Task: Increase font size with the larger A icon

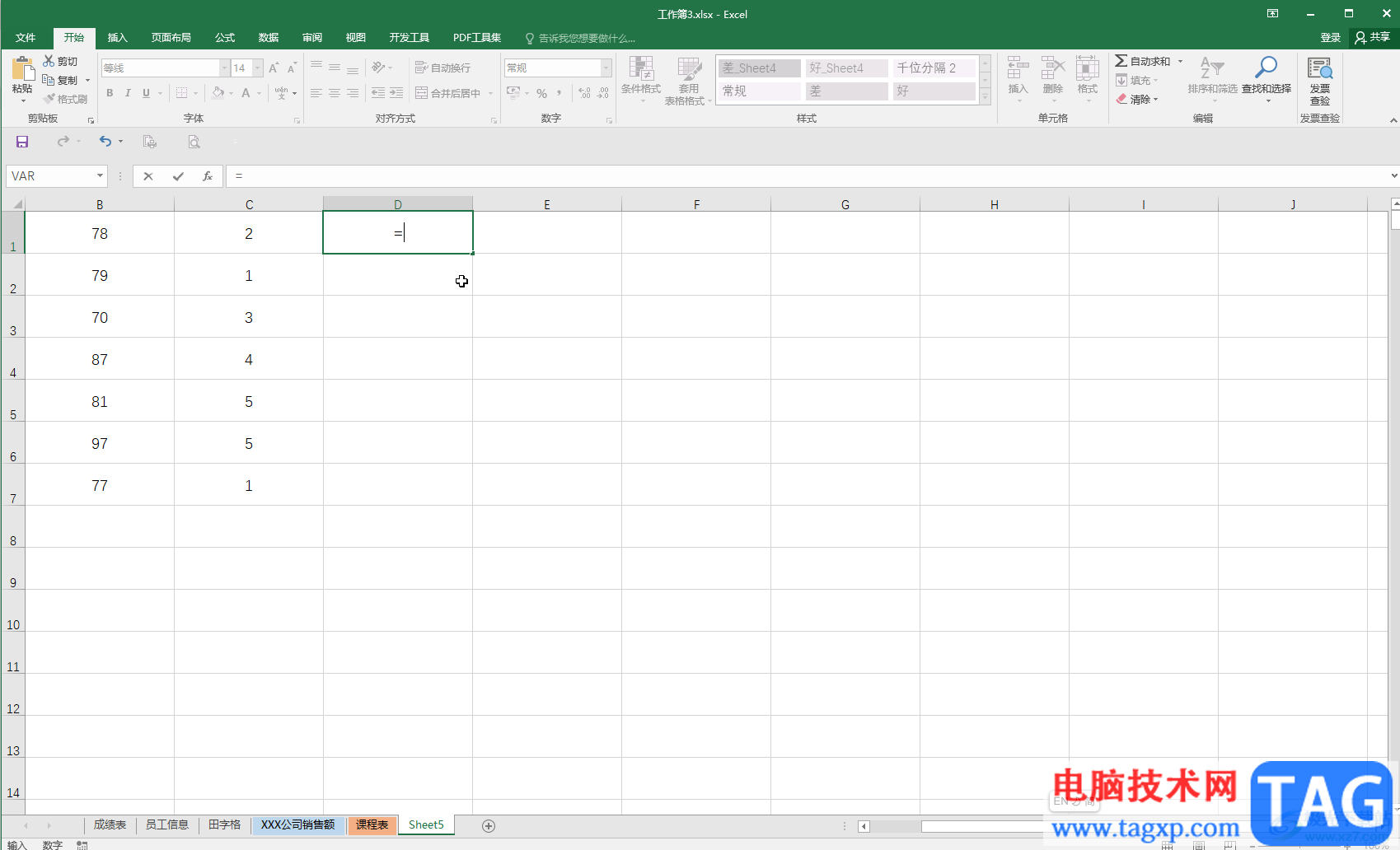Action: pyautogui.click(x=274, y=68)
